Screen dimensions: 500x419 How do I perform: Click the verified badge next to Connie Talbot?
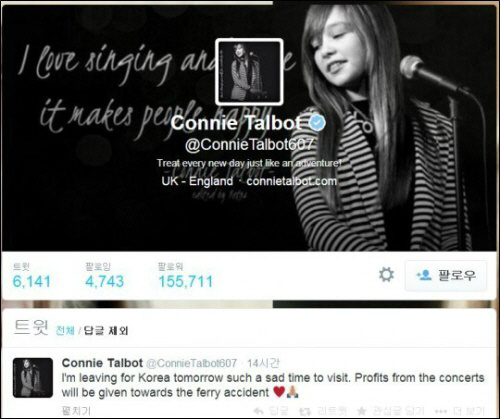click(317, 123)
